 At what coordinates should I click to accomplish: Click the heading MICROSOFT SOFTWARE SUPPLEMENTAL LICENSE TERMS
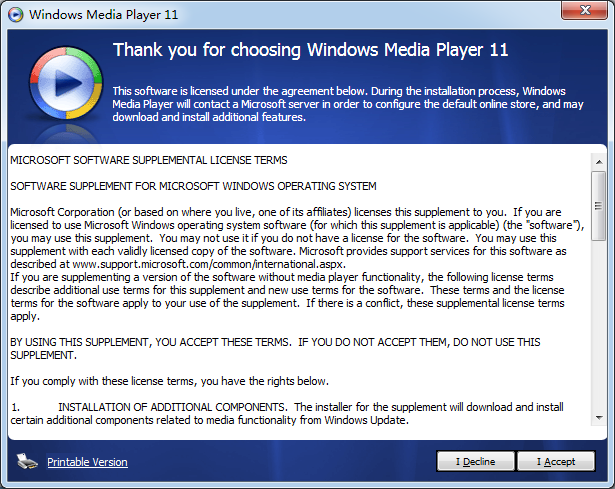(149, 160)
